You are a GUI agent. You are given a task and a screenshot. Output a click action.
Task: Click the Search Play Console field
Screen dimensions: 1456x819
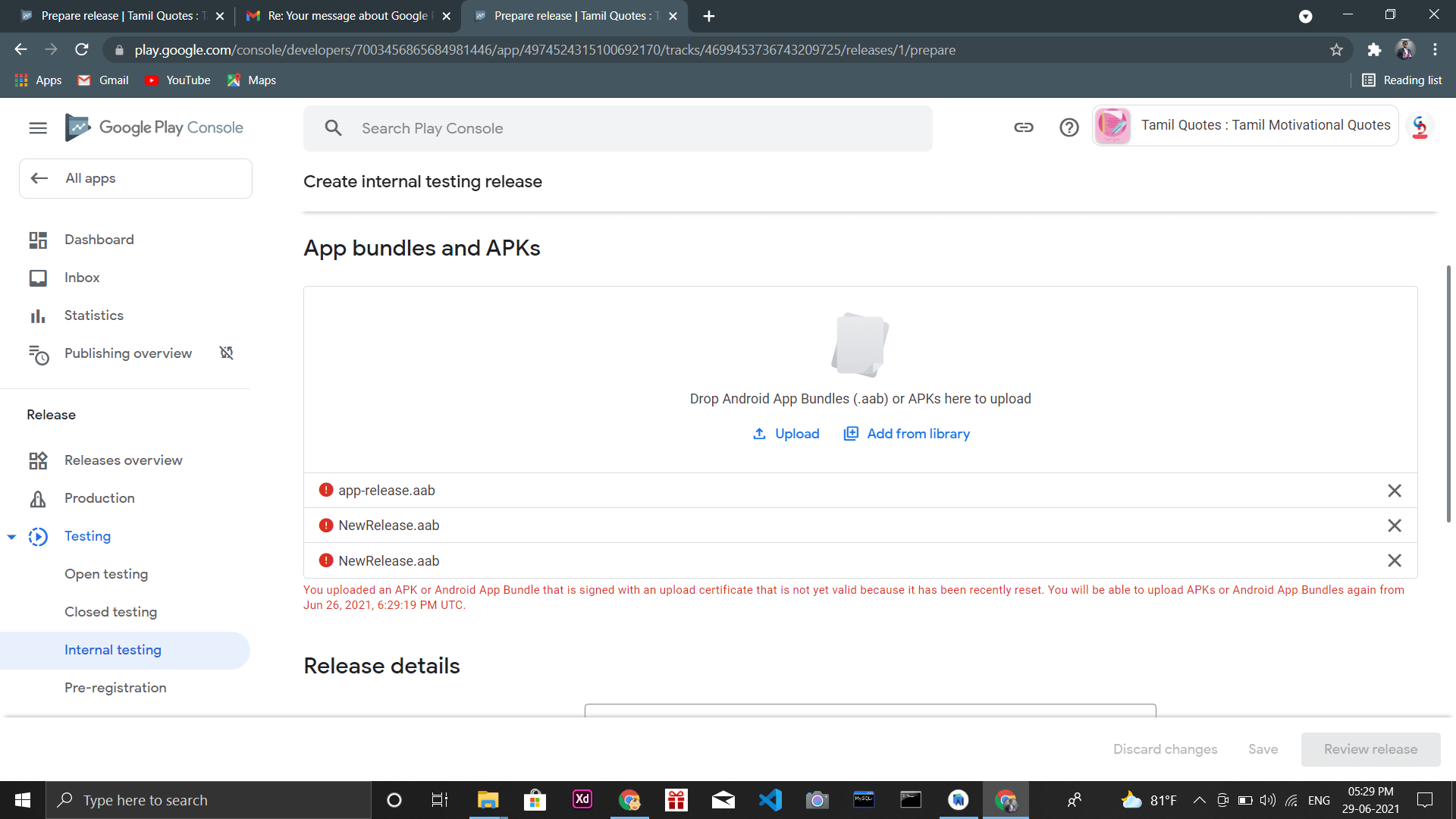tap(618, 128)
